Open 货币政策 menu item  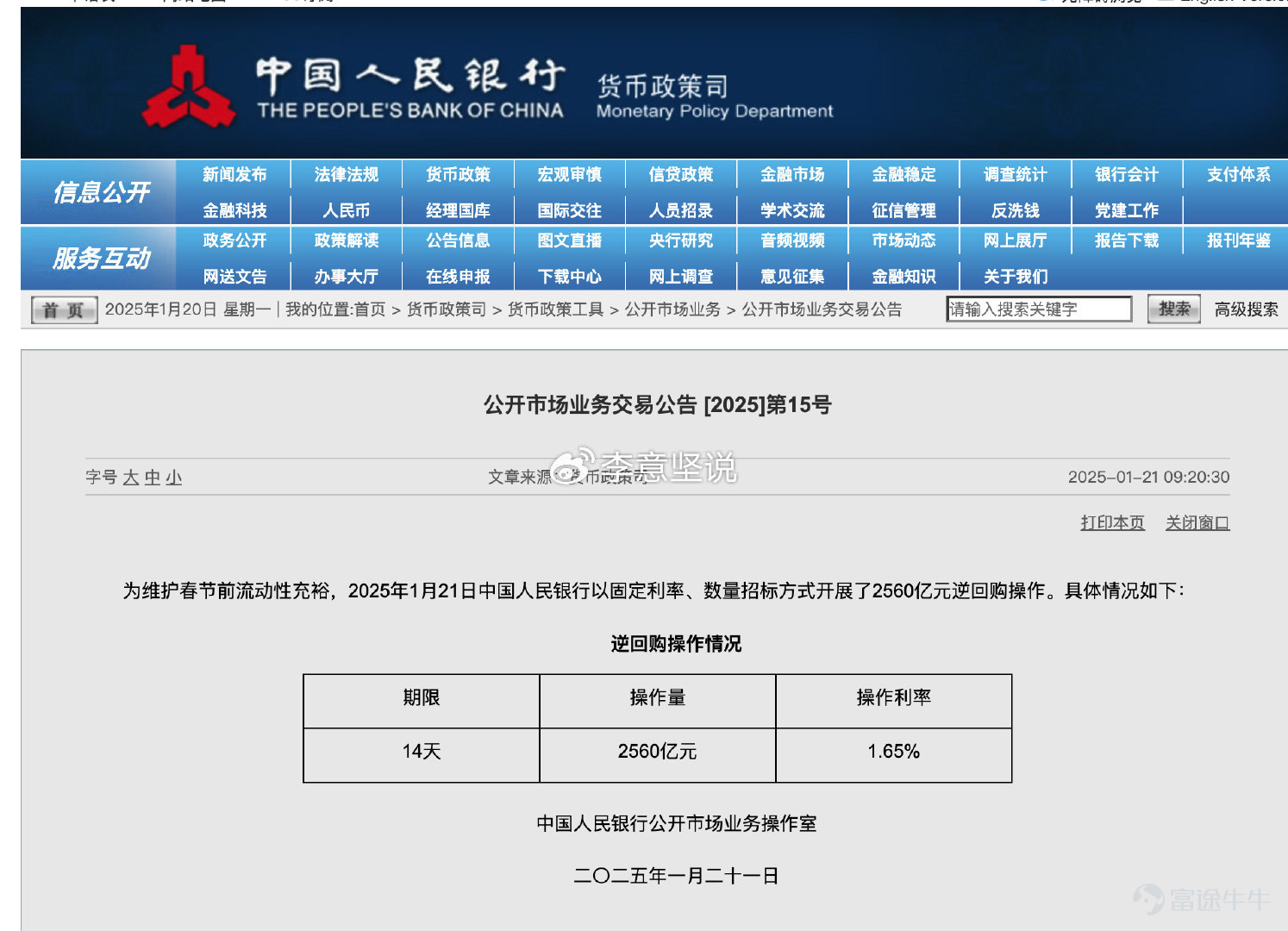click(x=458, y=175)
